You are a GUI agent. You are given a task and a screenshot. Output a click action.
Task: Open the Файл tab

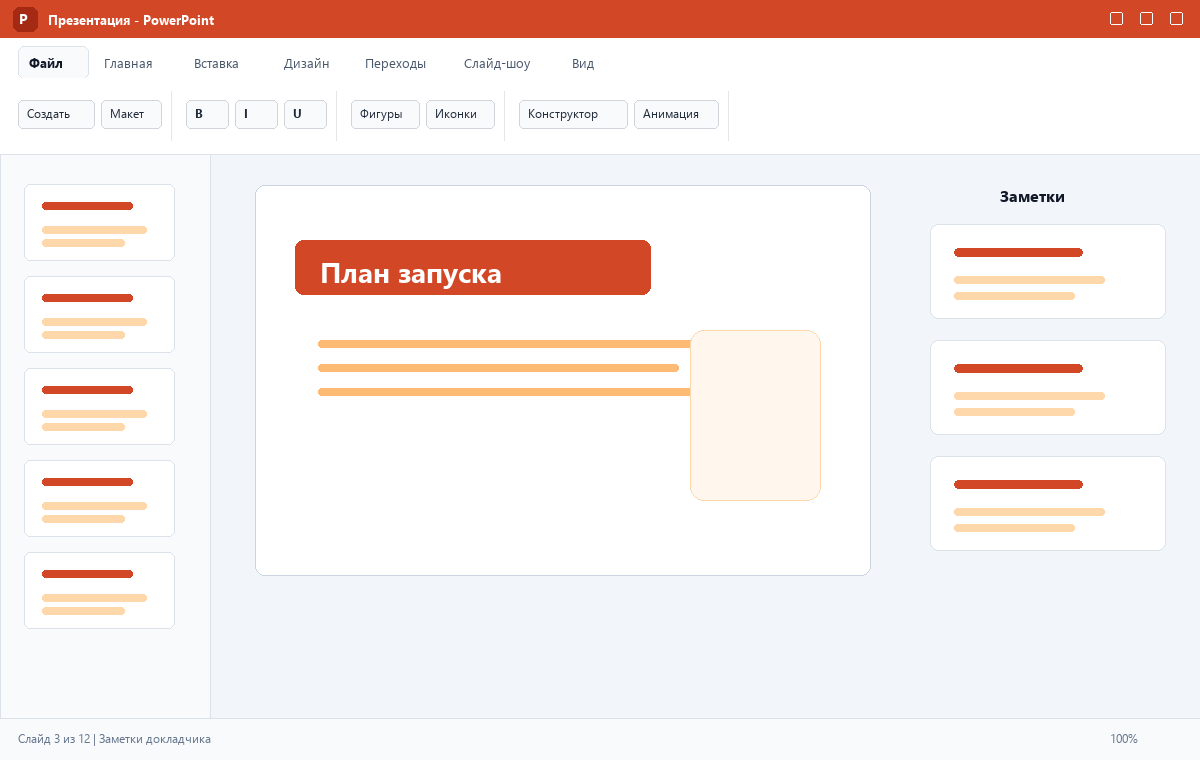[53, 63]
